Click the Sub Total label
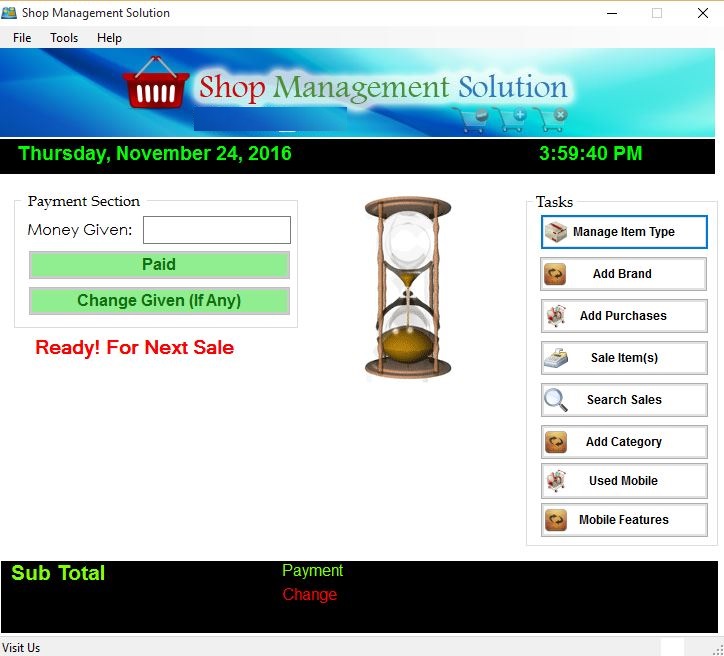 click(58, 573)
